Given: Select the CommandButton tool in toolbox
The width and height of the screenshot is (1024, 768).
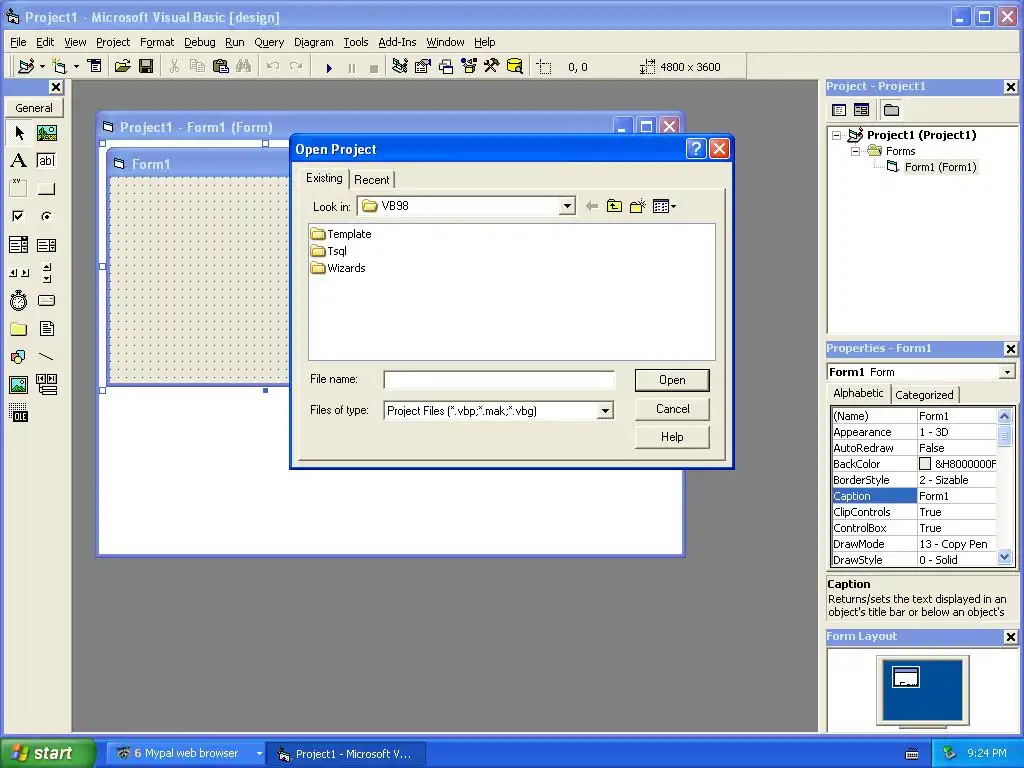Looking at the screenshot, I should coord(46,189).
